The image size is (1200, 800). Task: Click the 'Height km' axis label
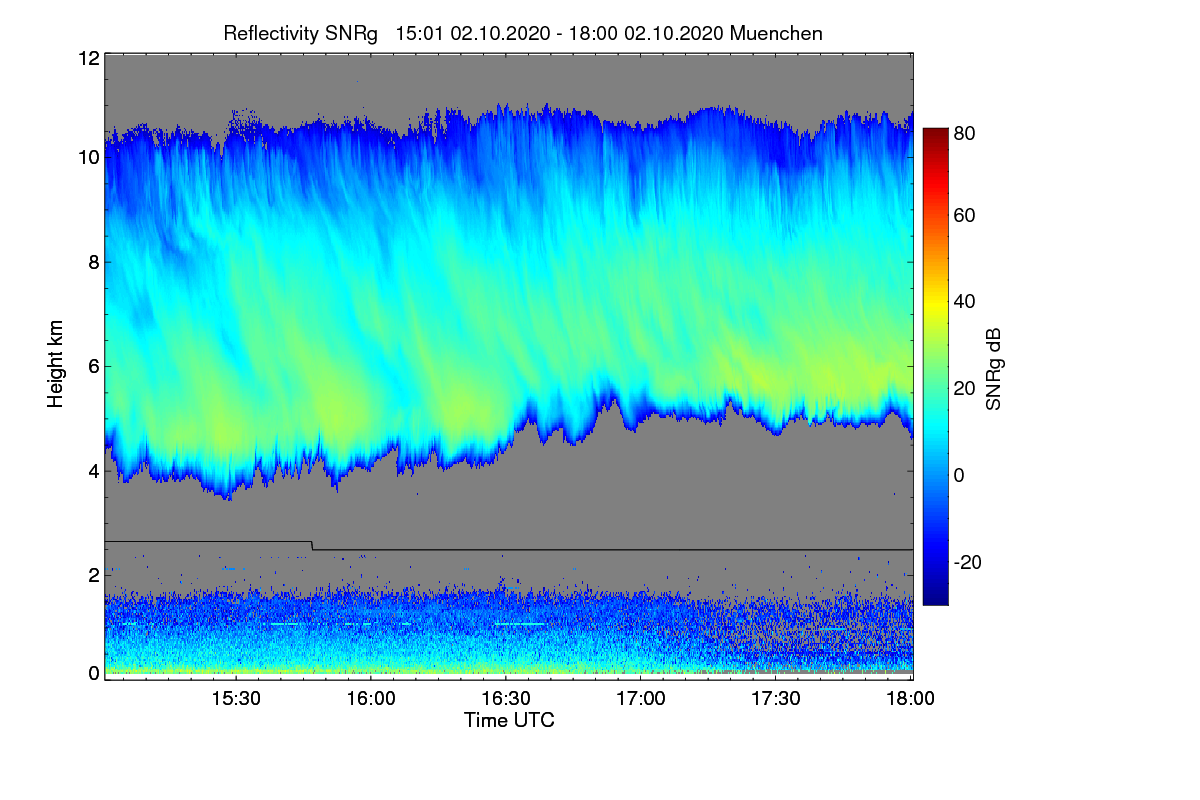pyautogui.click(x=56, y=364)
